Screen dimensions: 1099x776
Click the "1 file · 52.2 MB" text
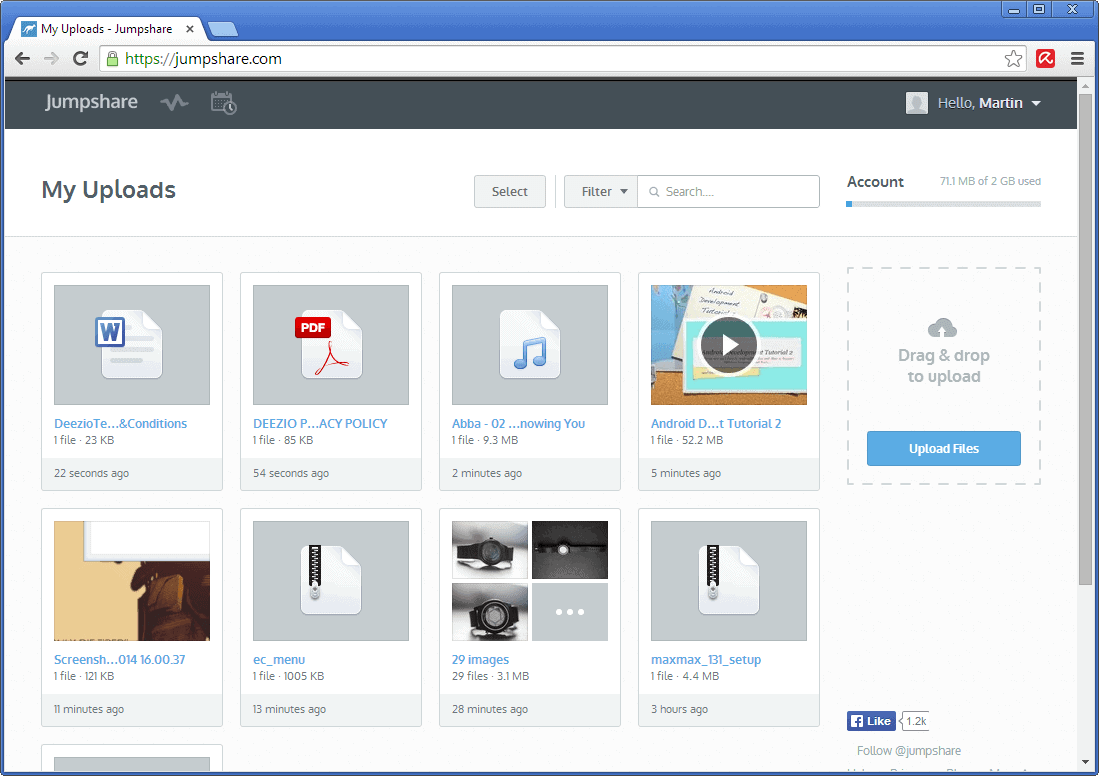(687, 440)
